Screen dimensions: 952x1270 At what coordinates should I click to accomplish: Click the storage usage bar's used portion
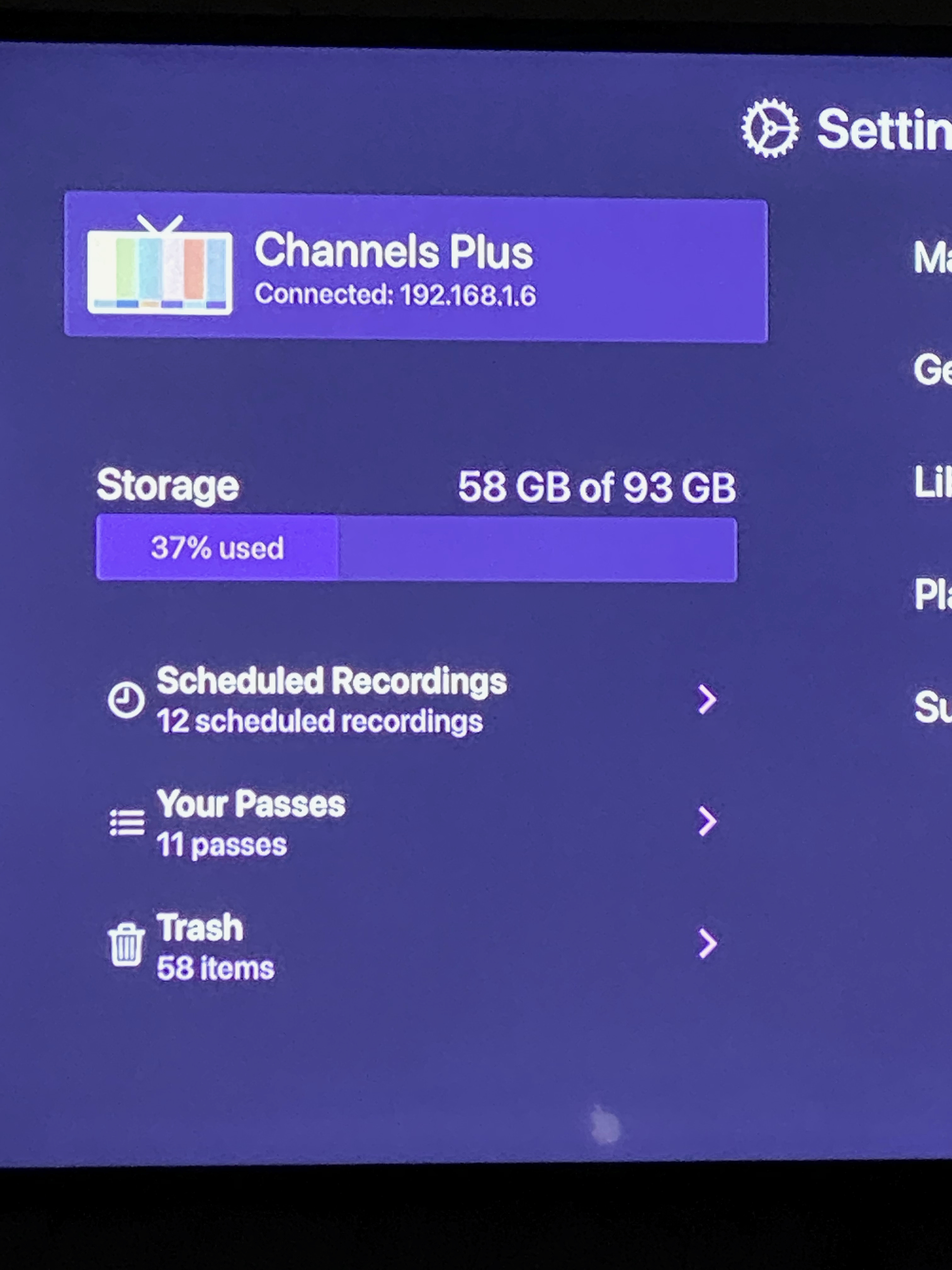pos(217,548)
